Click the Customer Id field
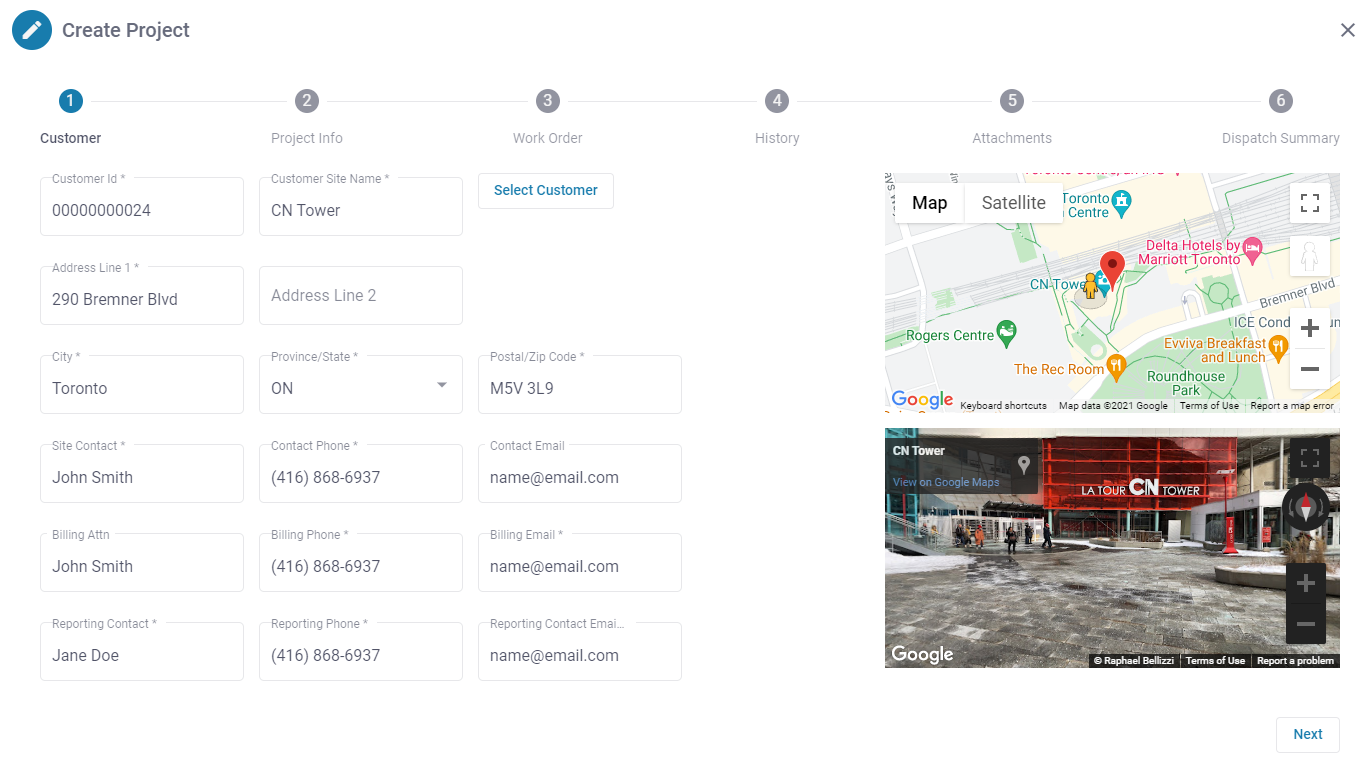 click(x=142, y=207)
